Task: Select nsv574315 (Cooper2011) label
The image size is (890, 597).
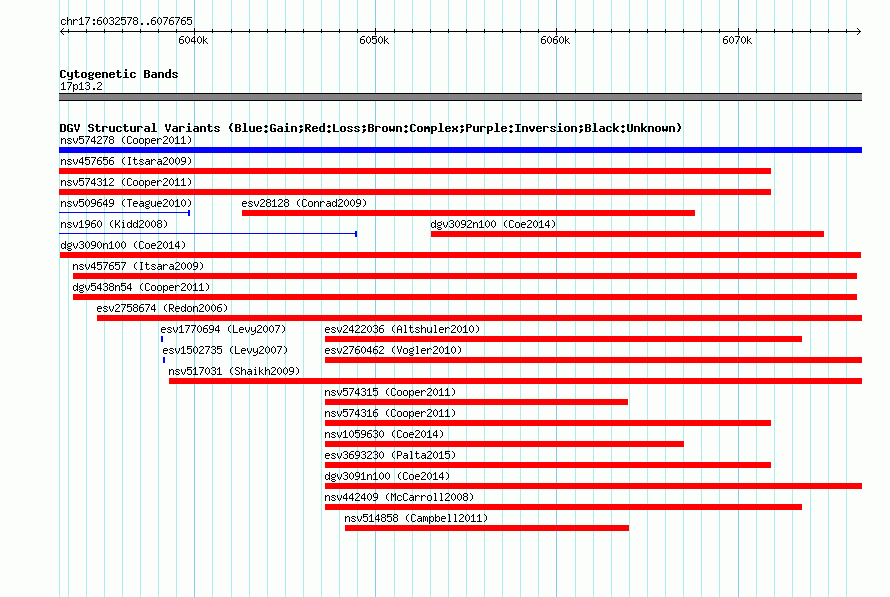Action: pos(390,392)
